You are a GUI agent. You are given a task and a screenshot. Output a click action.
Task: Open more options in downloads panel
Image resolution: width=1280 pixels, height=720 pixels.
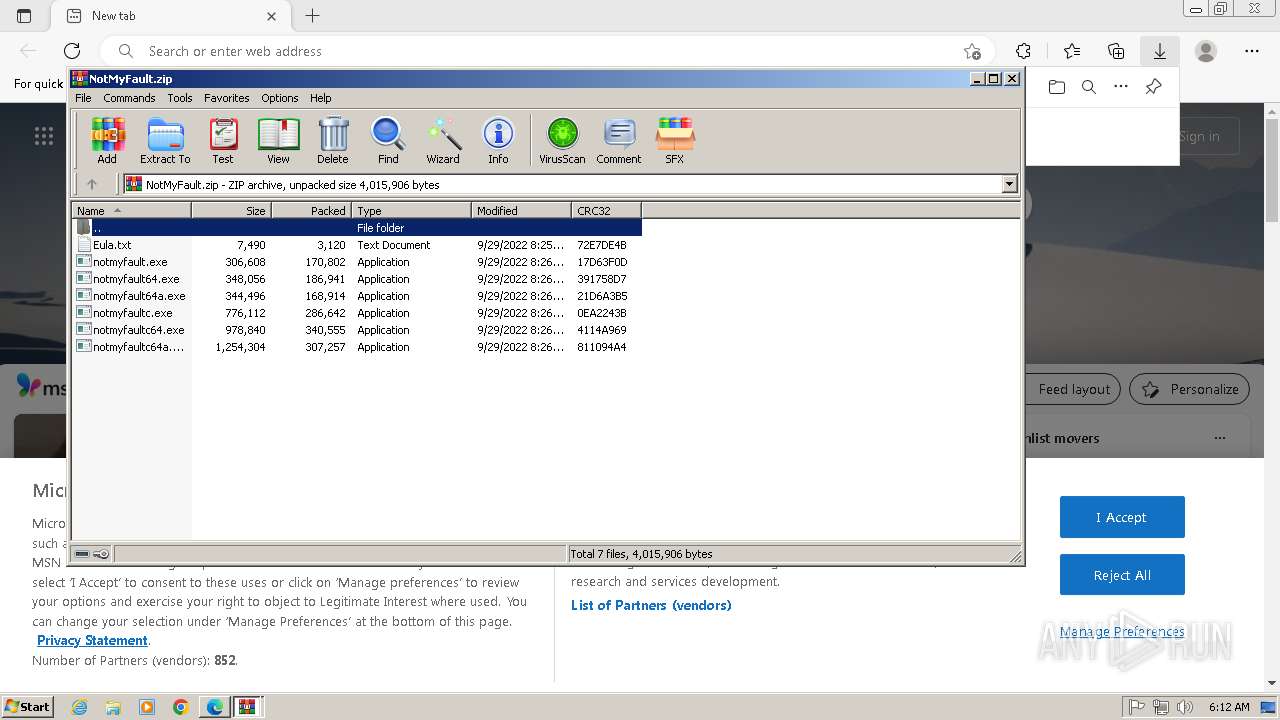1121,87
